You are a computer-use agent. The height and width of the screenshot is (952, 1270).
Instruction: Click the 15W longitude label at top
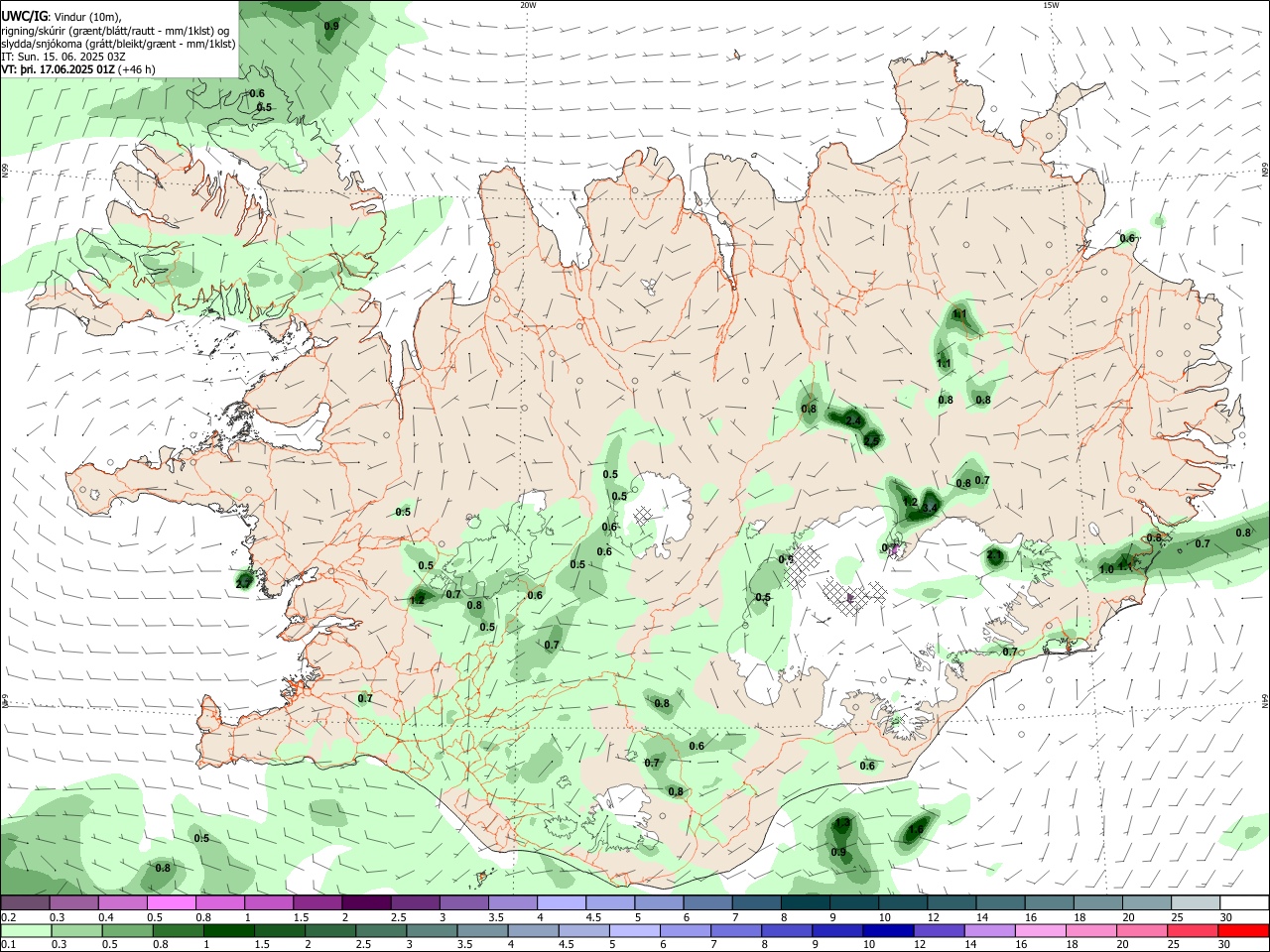coord(1051,4)
